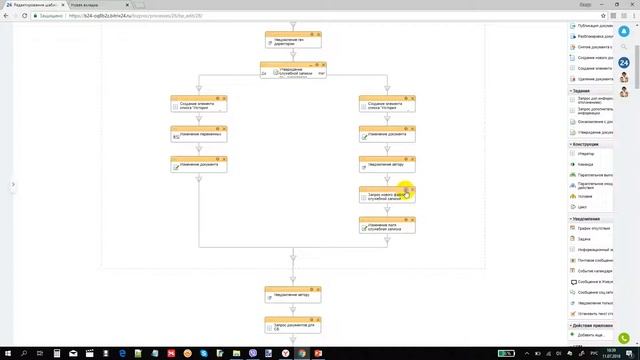Click insert arrow below 'Изменение переменных' block
Viewport: 640px width, 360px height.
click(199, 149)
